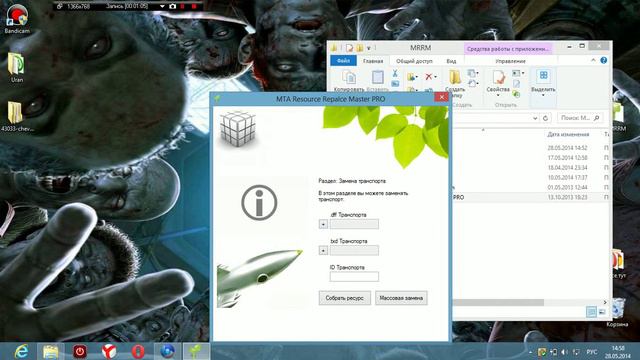Select the row dated 28.05.2014 14:52
Viewport: 640px width, 360px height.
[x=531, y=148]
